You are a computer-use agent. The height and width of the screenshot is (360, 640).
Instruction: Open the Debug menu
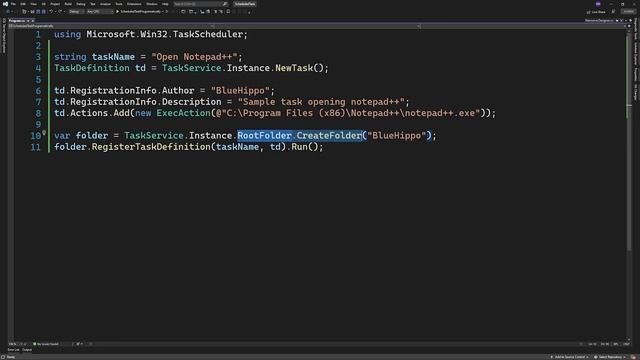[81, 4]
